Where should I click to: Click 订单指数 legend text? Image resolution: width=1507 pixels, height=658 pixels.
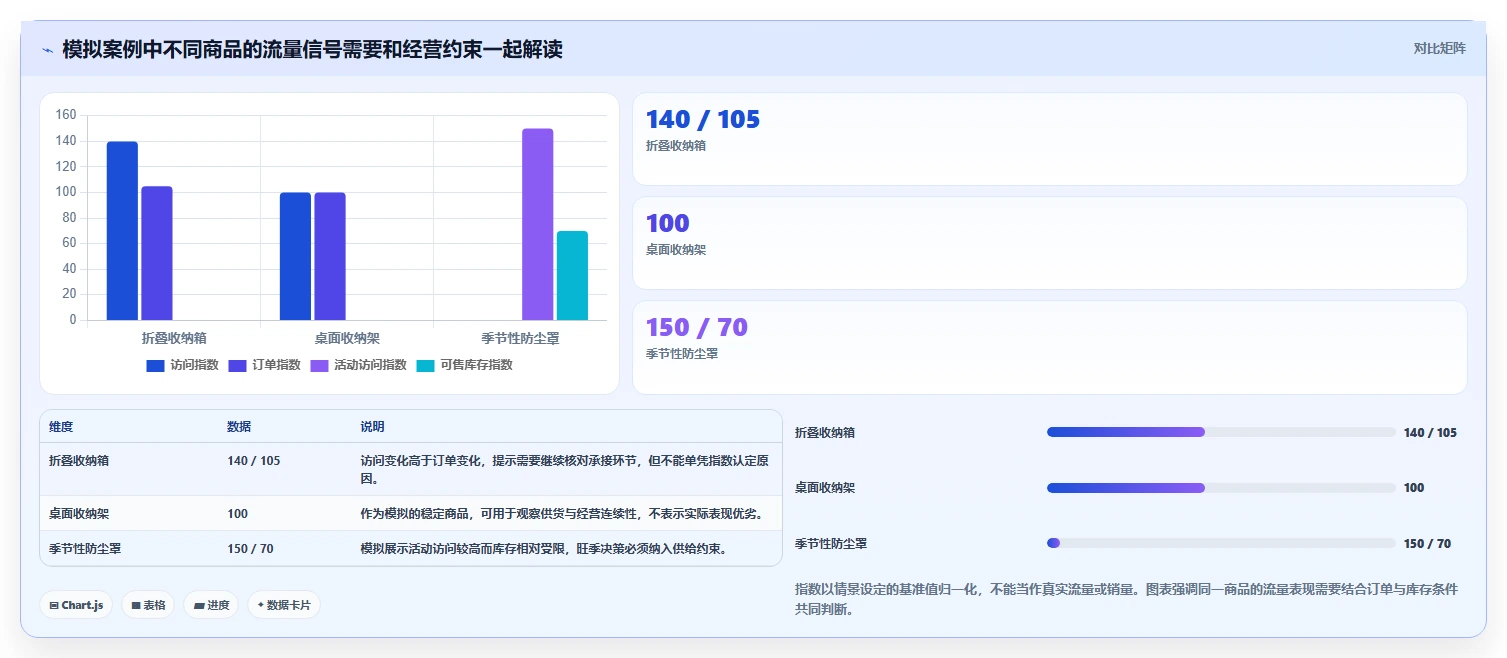[x=276, y=365]
